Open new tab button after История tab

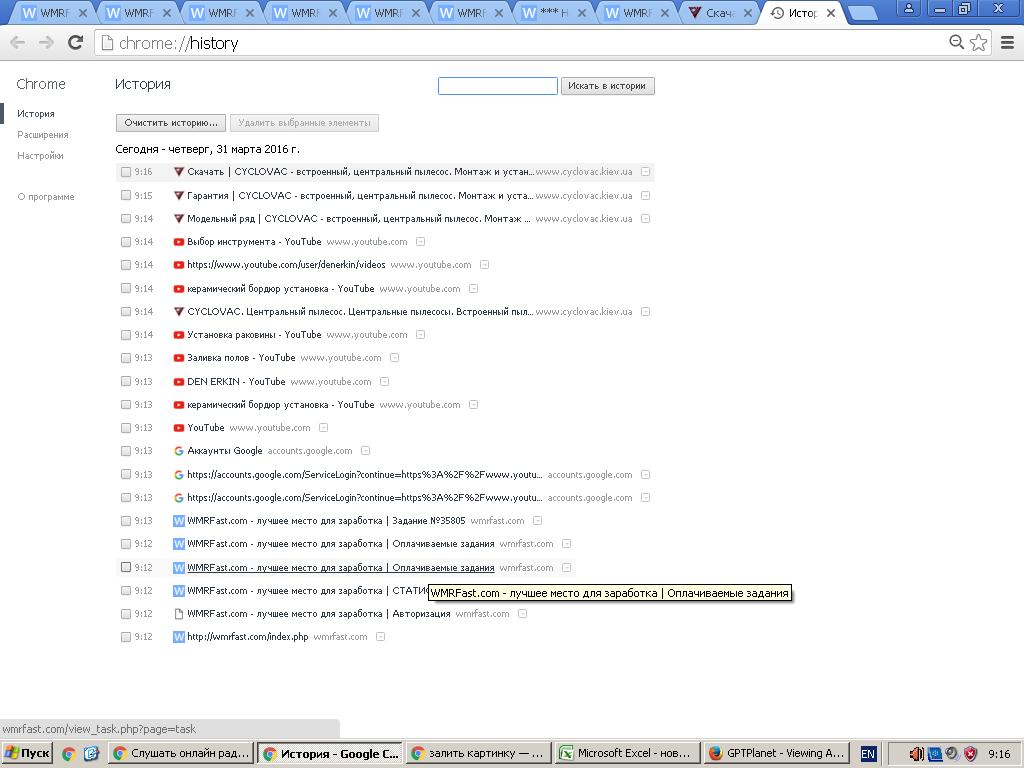tap(863, 13)
